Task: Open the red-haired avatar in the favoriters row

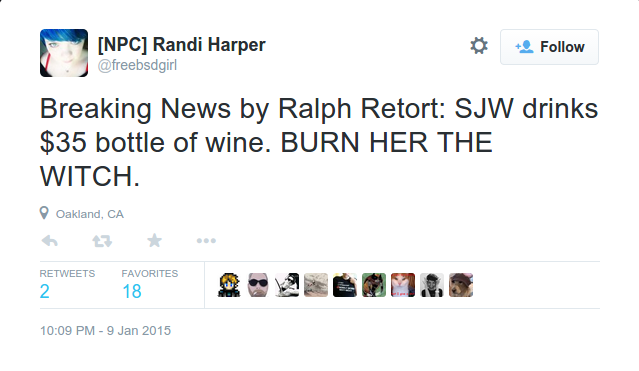Action: (403, 285)
